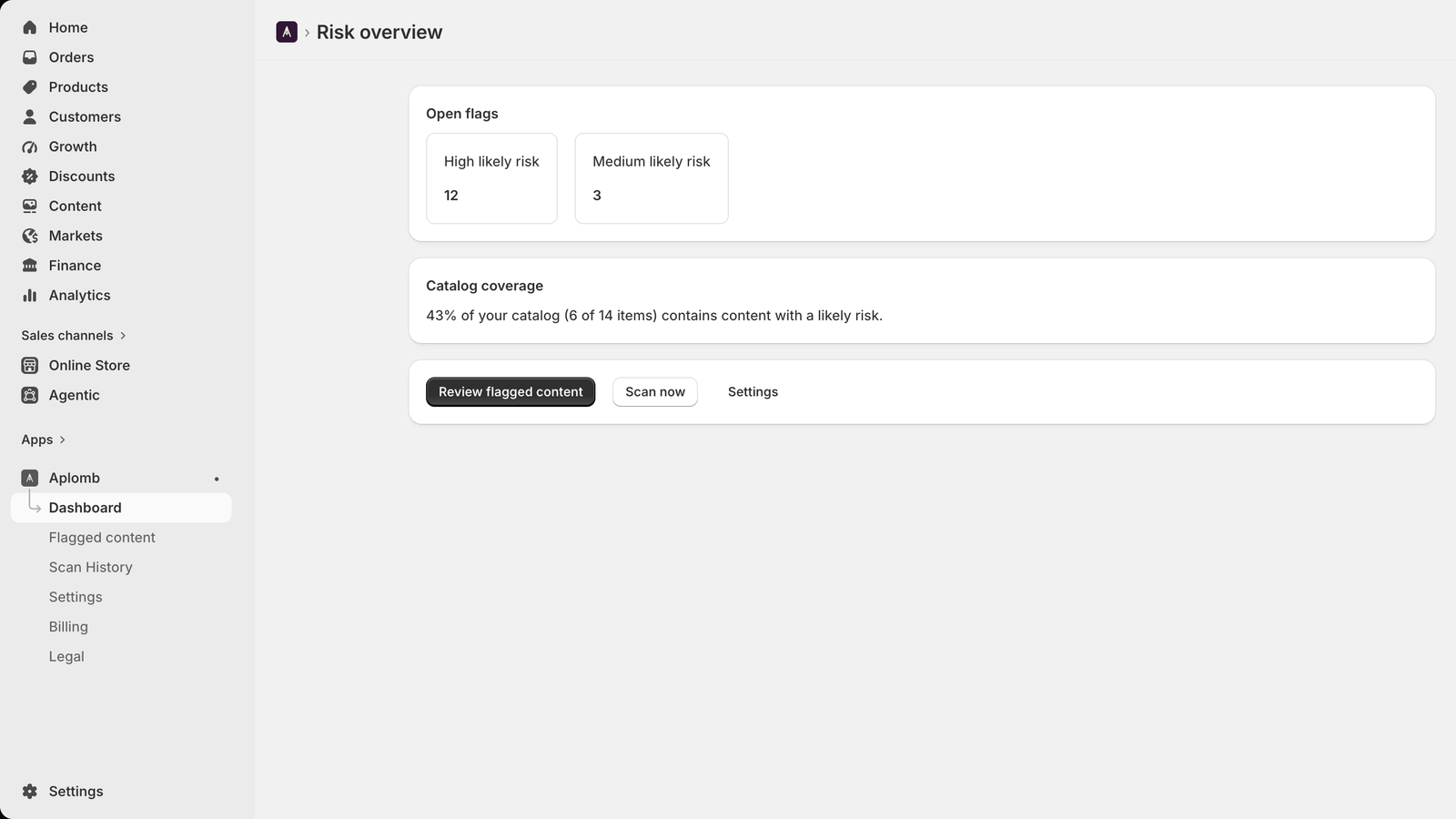Go to the Customers page
The height and width of the screenshot is (819, 1456).
coord(85,116)
